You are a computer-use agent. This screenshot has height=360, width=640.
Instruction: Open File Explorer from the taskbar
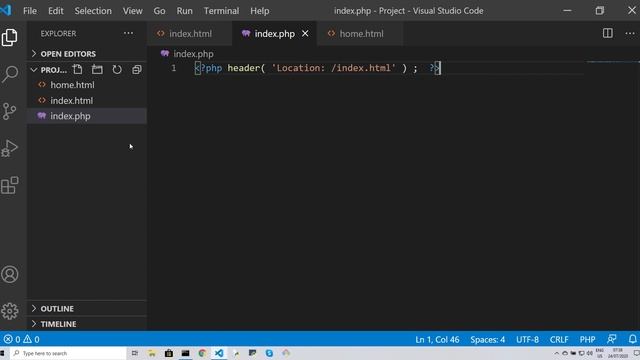click(152, 353)
